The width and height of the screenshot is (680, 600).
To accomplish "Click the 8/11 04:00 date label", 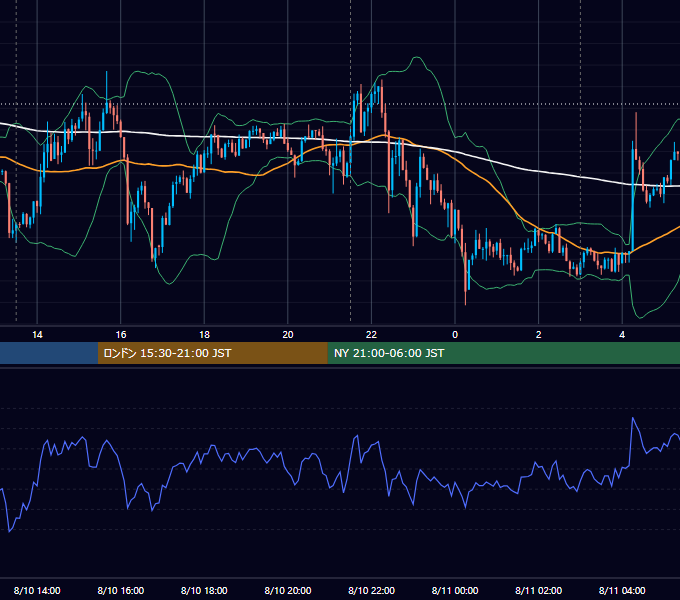I will click(x=622, y=590).
